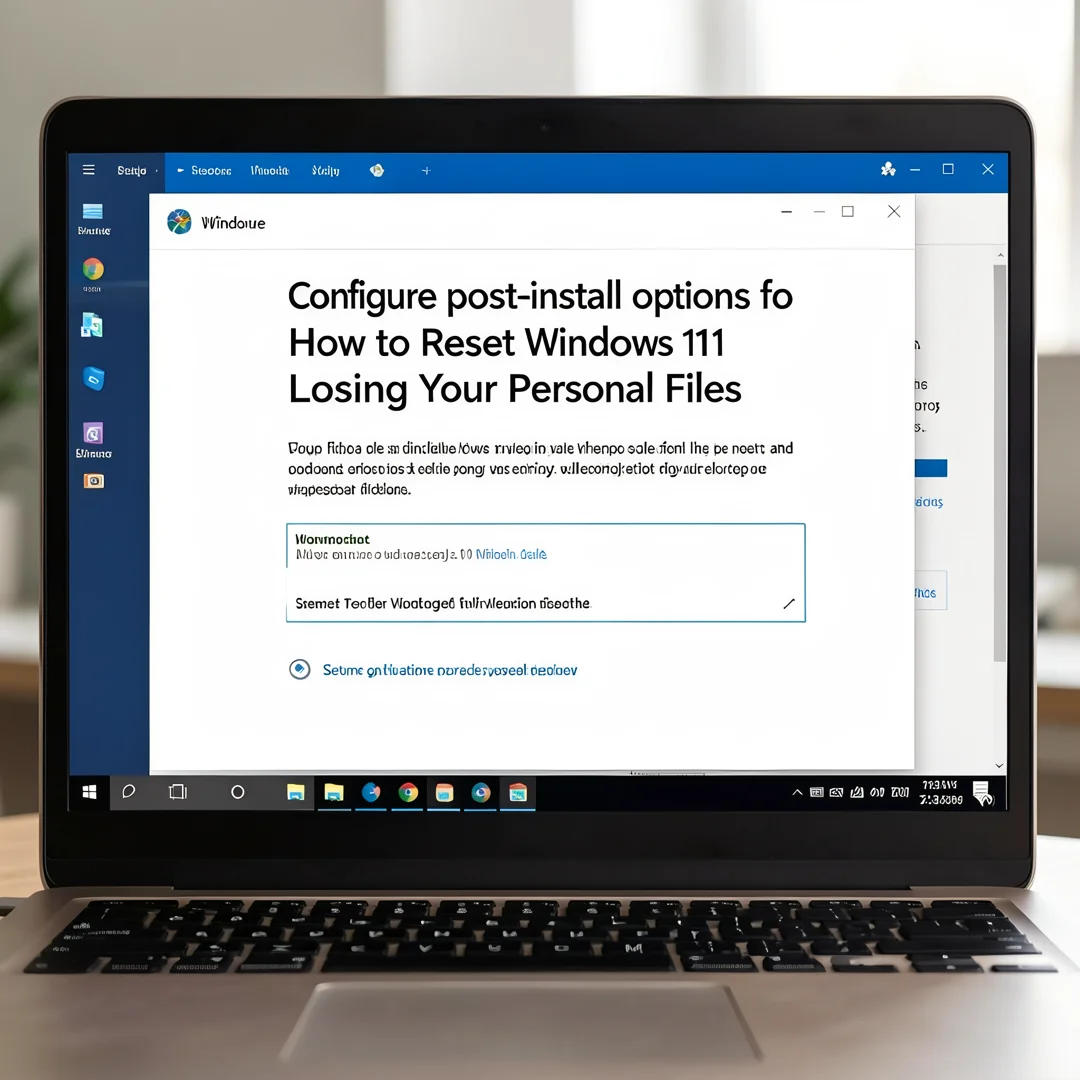Click the Seume gn tivatione link text
Viewport: 1080px width, 1080px height.
pyautogui.click(x=450, y=670)
